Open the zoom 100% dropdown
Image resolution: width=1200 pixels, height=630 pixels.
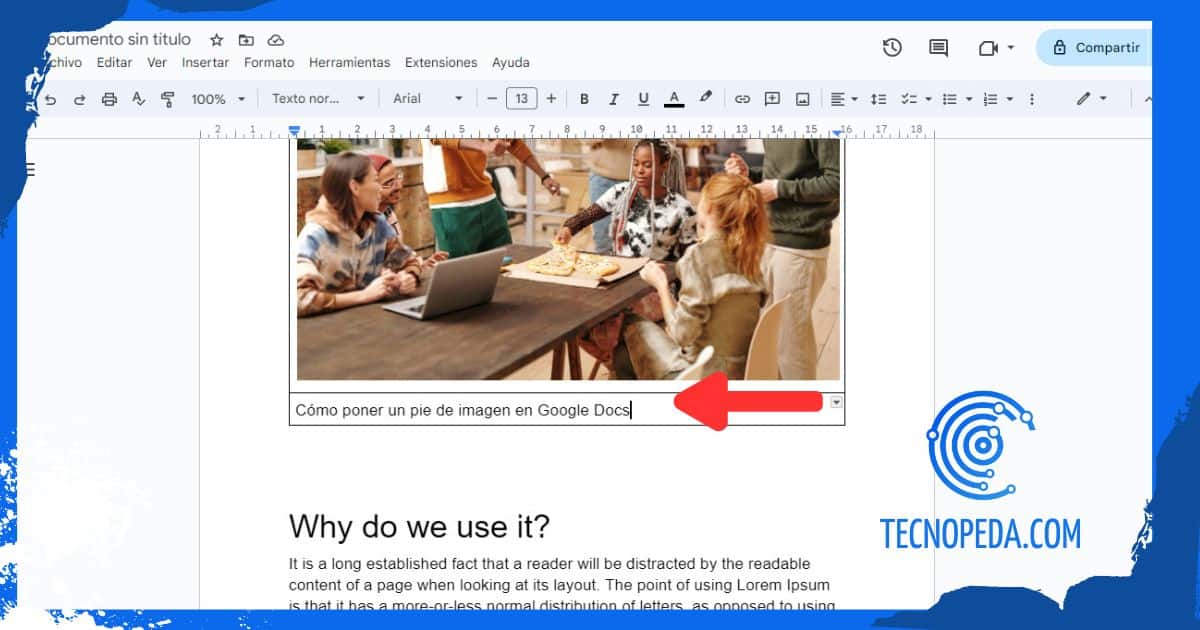(216, 99)
